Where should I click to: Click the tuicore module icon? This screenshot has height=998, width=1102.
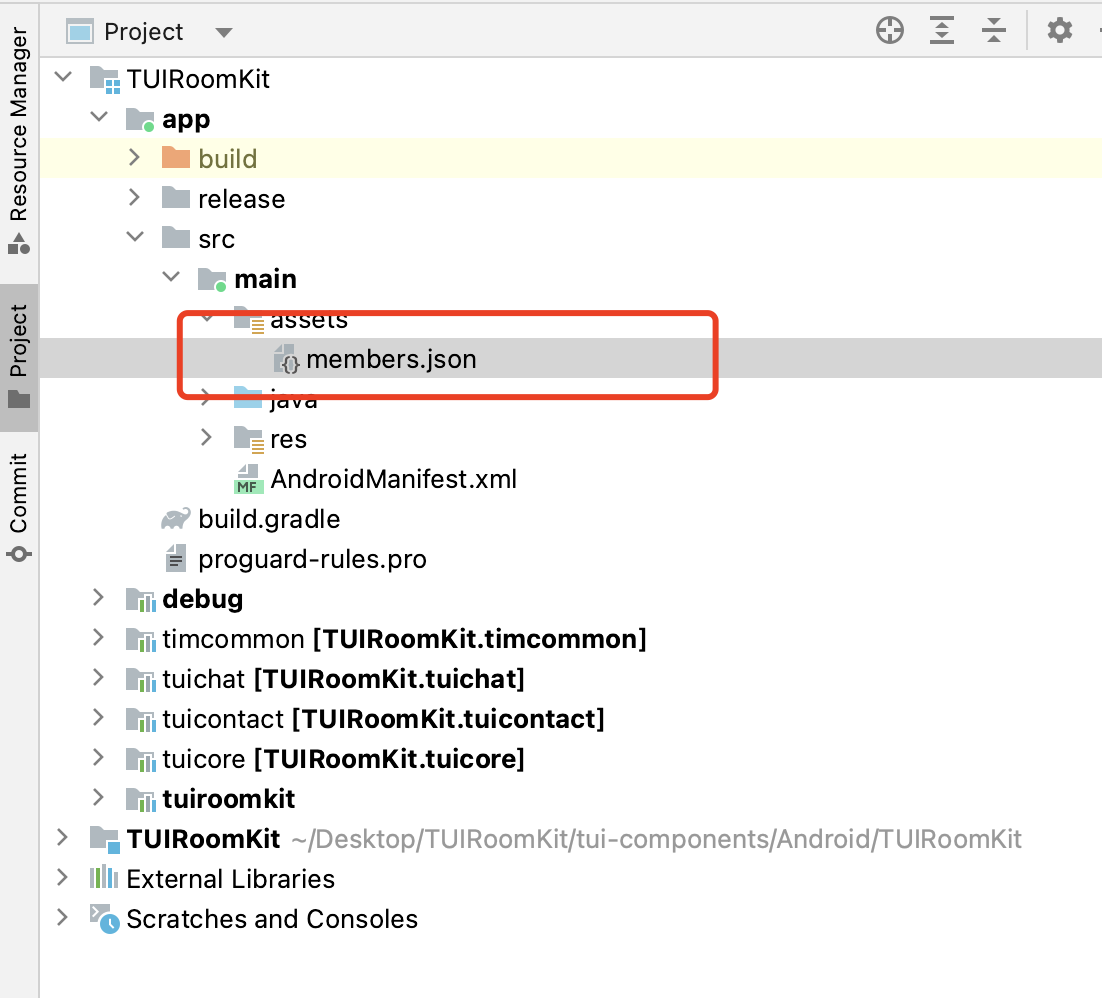141,760
